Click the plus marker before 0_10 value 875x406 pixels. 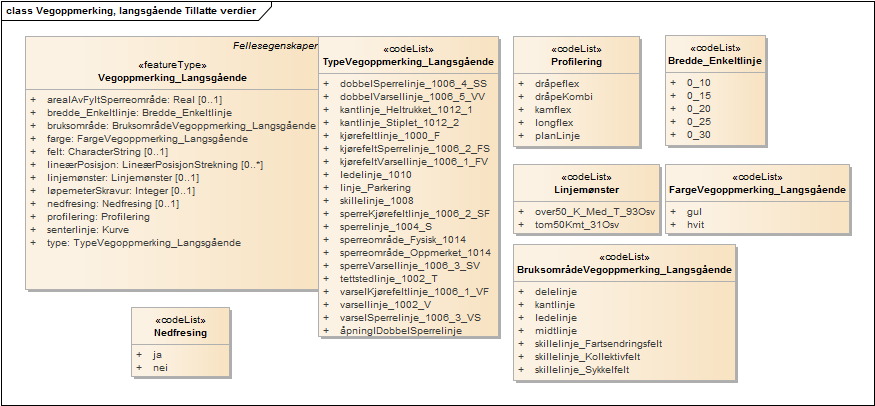pyautogui.click(x=675, y=83)
